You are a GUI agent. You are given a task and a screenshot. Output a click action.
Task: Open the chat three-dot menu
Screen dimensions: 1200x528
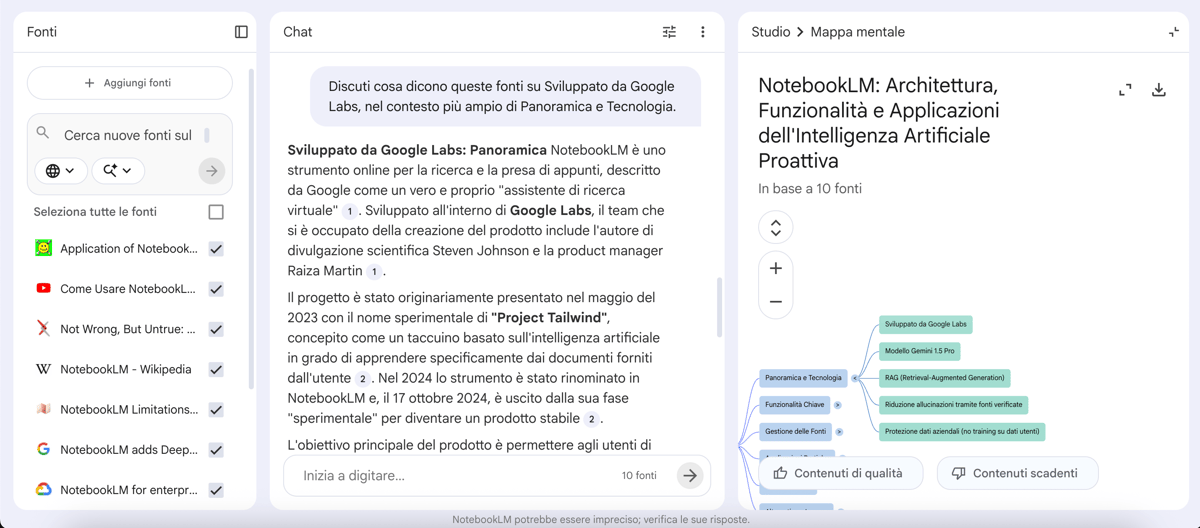pyautogui.click(x=703, y=32)
